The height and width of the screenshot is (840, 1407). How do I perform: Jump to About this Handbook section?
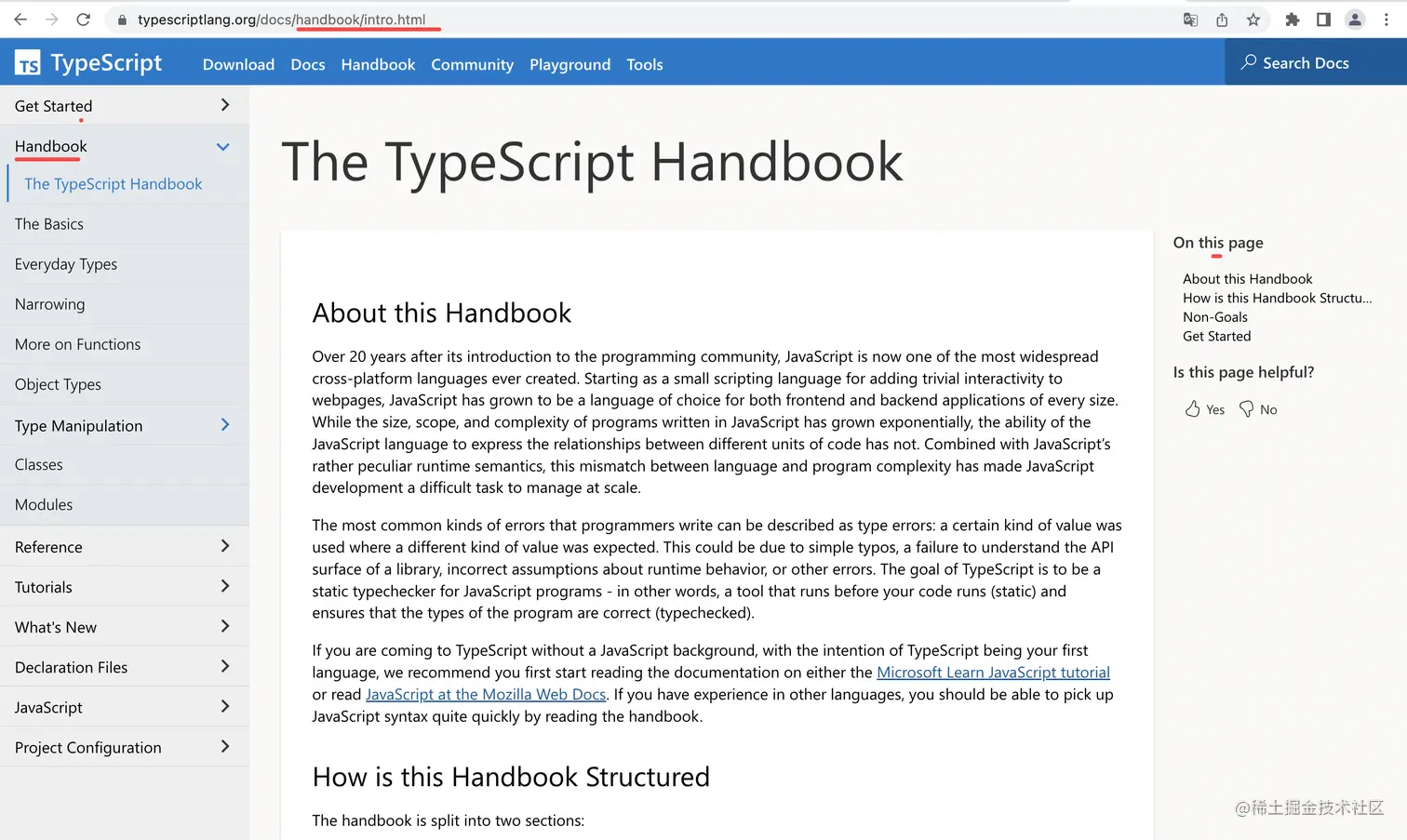click(1247, 279)
